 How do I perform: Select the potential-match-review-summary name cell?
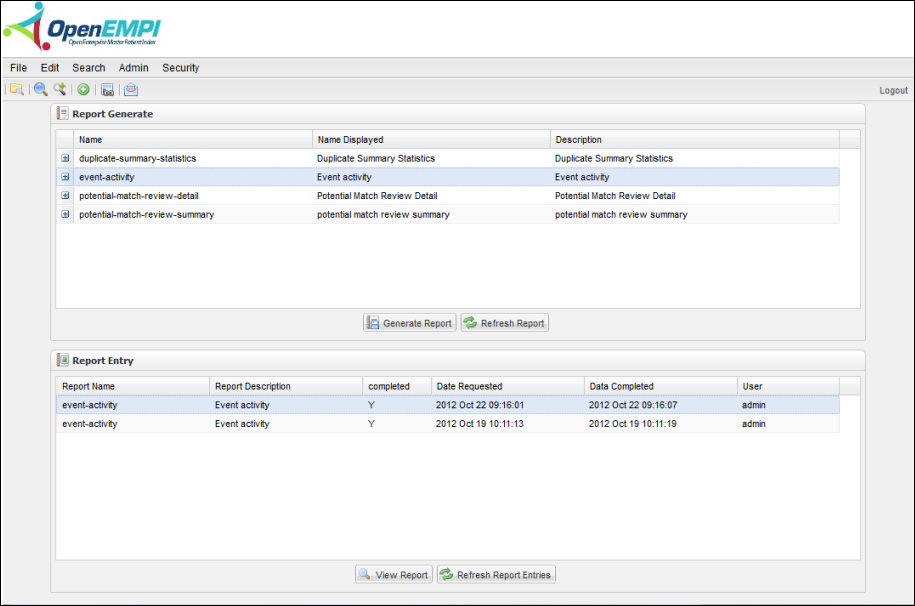(x=146, y=214)
